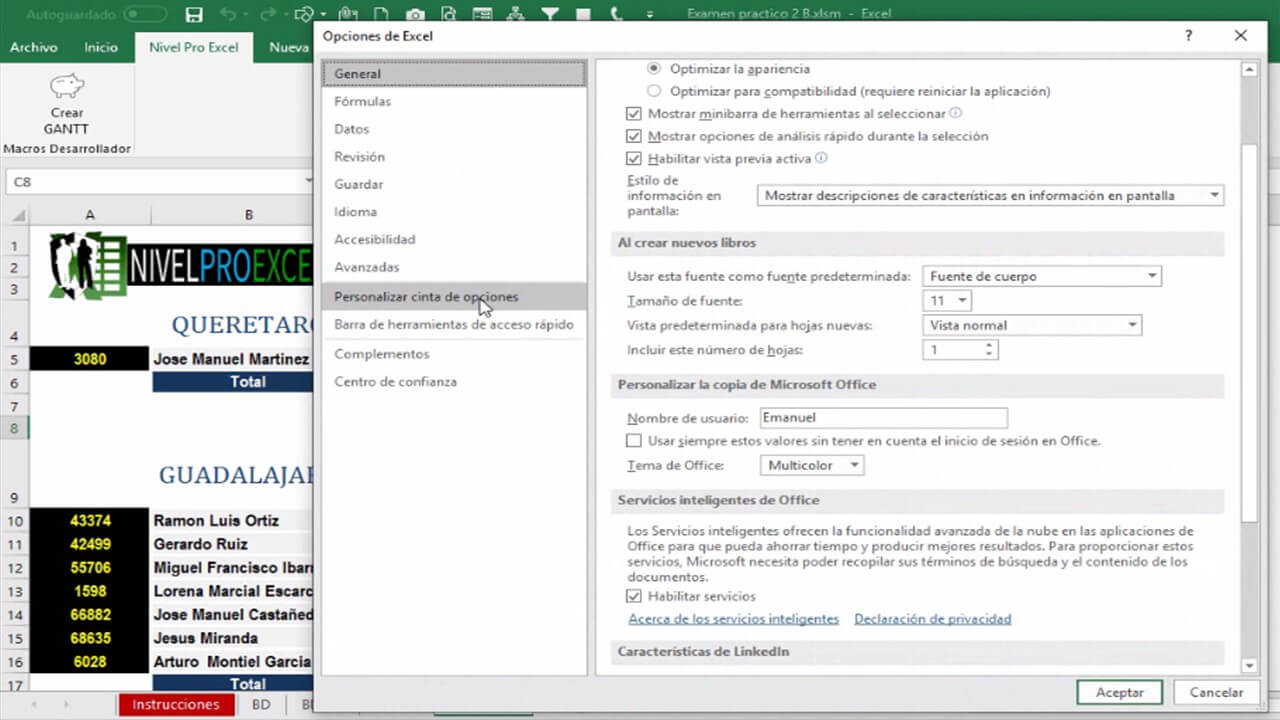The height and width of the screenshot is (720, 1280).
Task: Switch to the BD sheet tab
Action: [261, 705]
